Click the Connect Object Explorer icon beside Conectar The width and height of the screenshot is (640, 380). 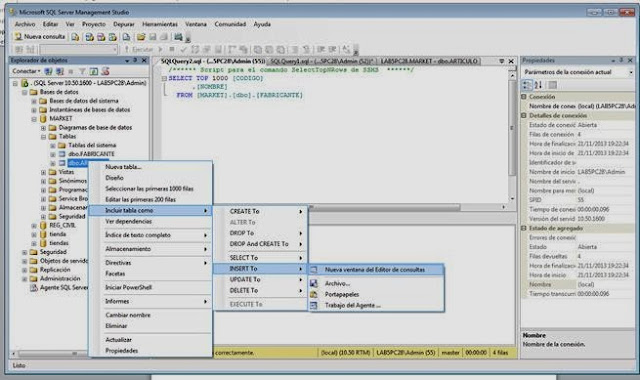(x=48, y=71)
